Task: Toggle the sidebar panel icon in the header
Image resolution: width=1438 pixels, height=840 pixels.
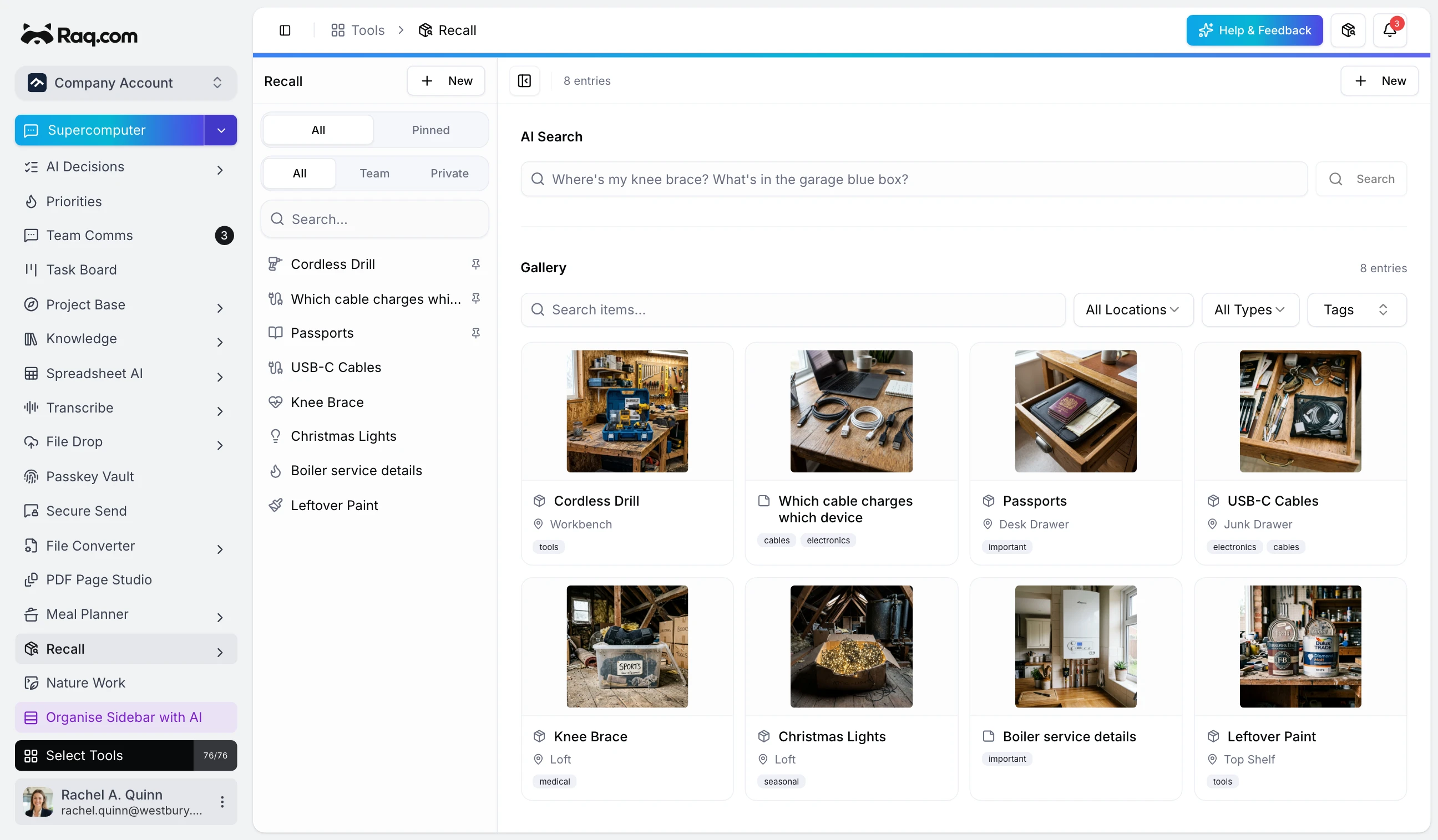Action: [285, 30]
